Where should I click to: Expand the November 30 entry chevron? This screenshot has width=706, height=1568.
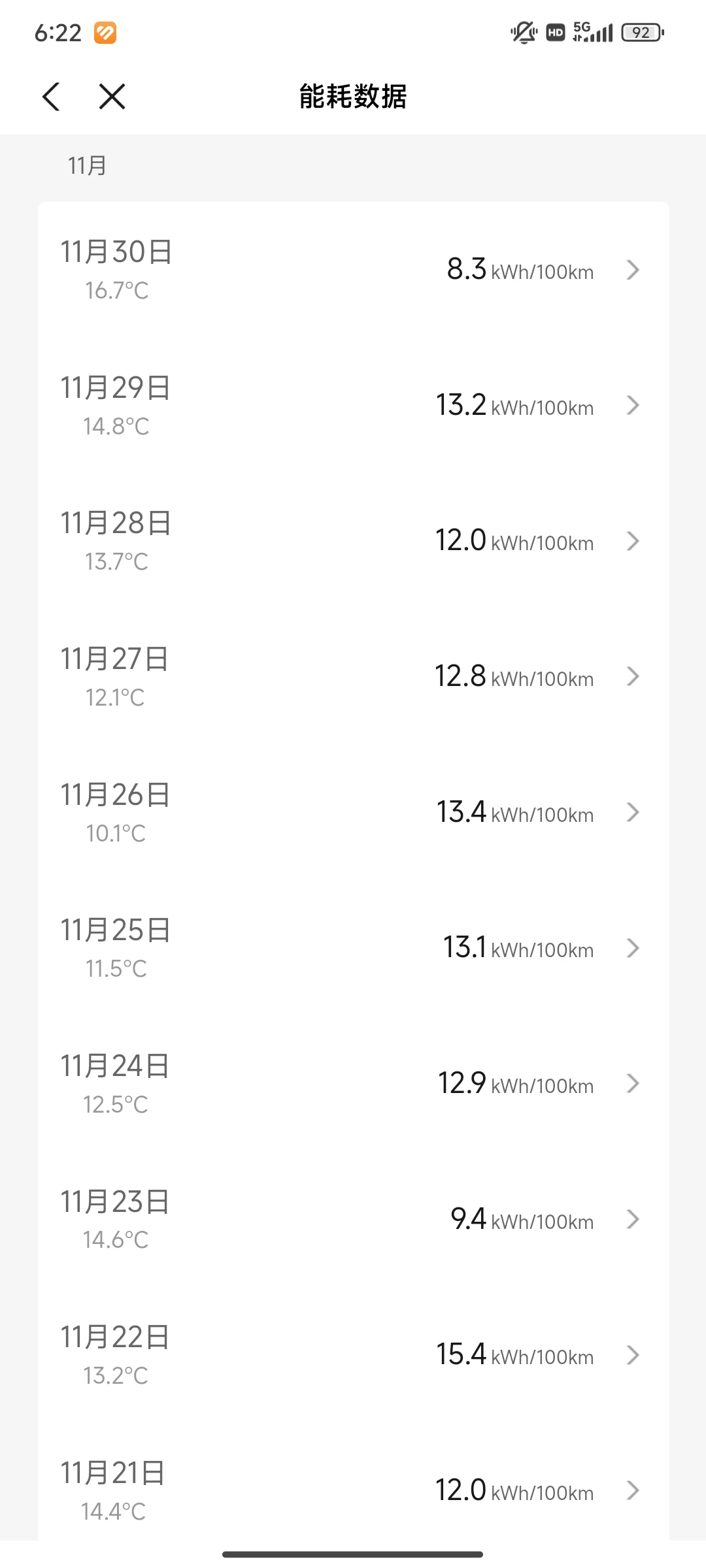[x=632, y=270]
